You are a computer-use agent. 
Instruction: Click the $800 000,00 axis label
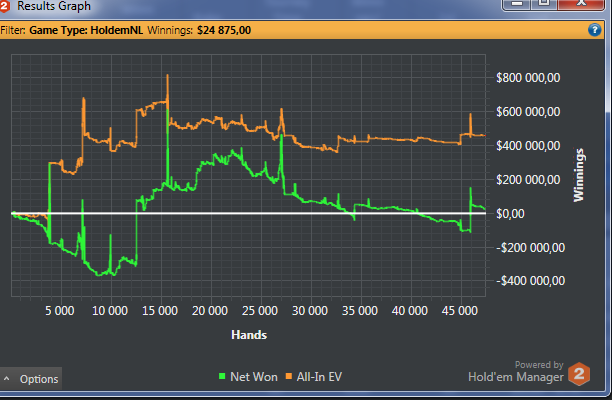pos(528,78)
